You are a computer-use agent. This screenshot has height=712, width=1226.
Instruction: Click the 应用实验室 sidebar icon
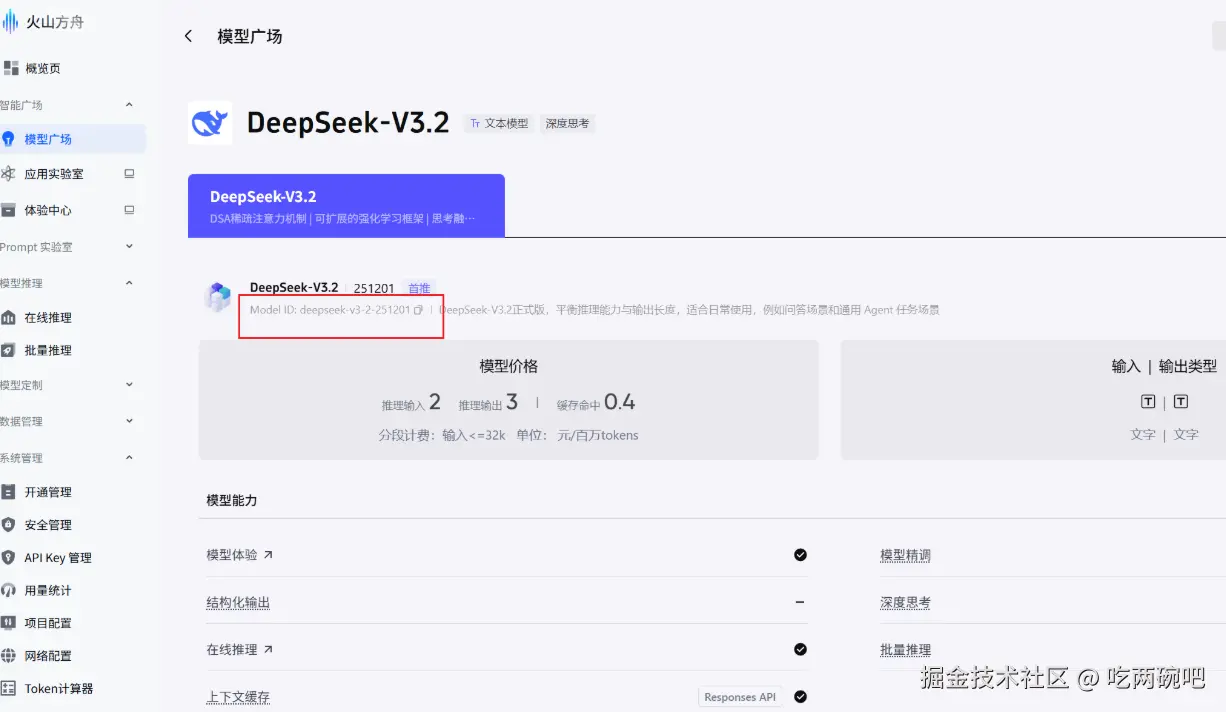tap(9, 174)
